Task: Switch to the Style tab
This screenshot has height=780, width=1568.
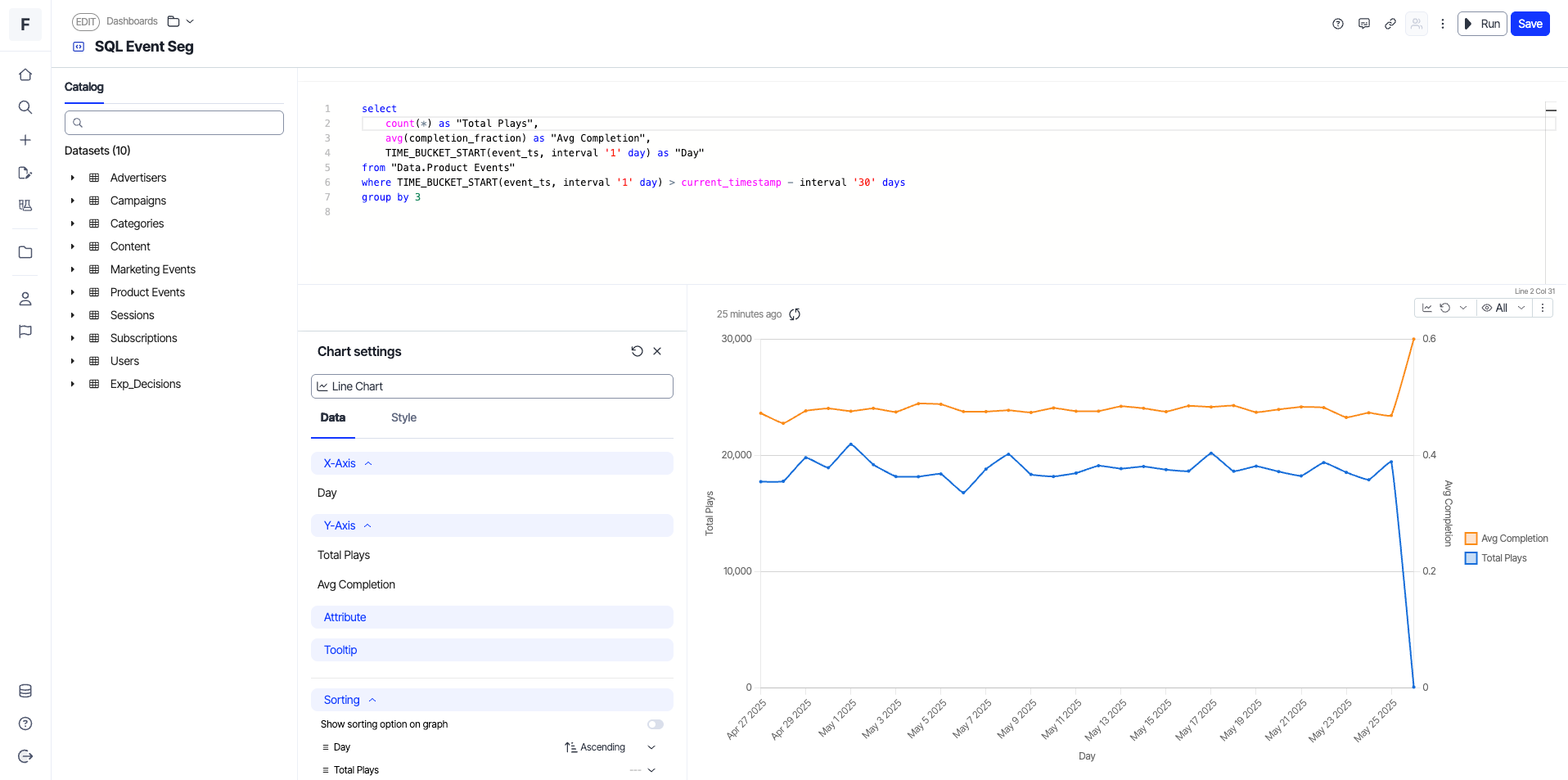Action: click(x=403, y=417)
